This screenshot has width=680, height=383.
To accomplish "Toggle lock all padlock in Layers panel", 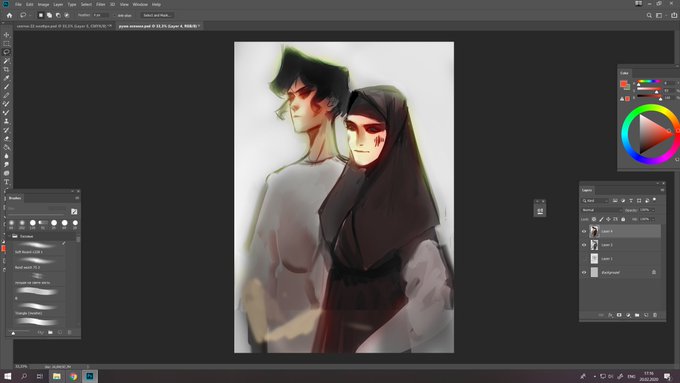I will (623, 219).
